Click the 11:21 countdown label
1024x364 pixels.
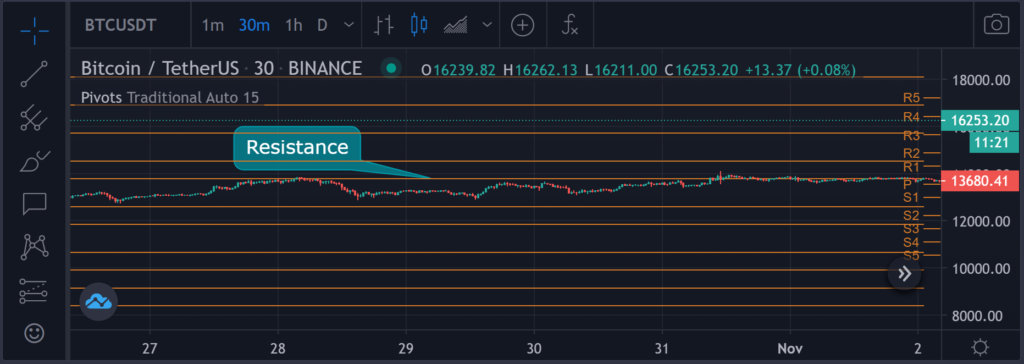click(x=993, y=141)
